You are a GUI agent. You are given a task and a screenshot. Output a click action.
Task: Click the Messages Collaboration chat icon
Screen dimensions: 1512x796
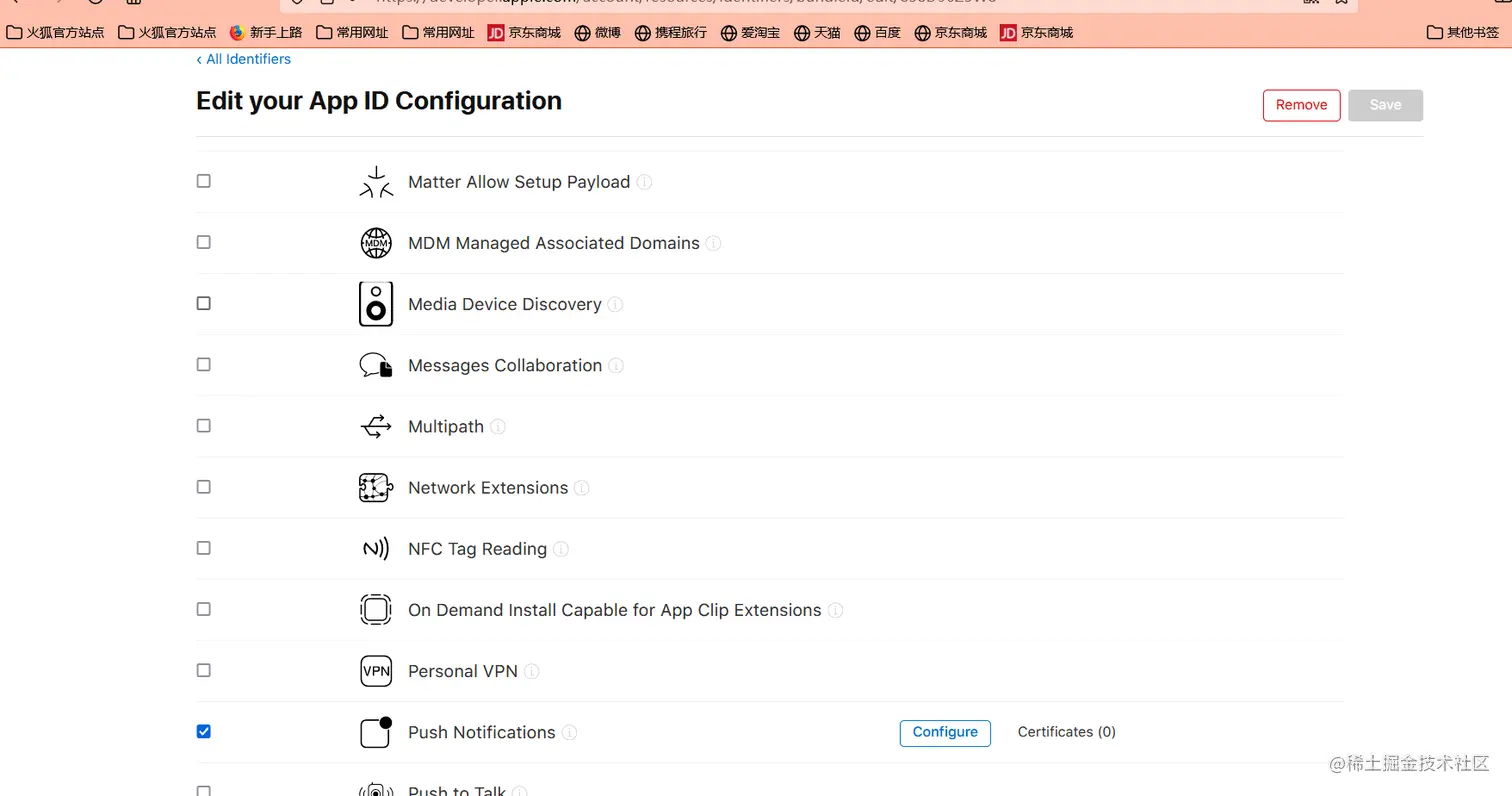tap(376, 366)
